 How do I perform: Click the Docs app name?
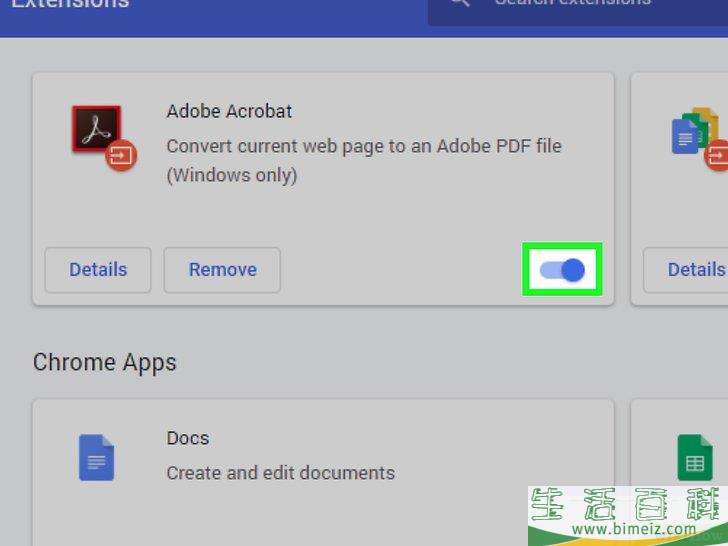click(x=188, y=438)
